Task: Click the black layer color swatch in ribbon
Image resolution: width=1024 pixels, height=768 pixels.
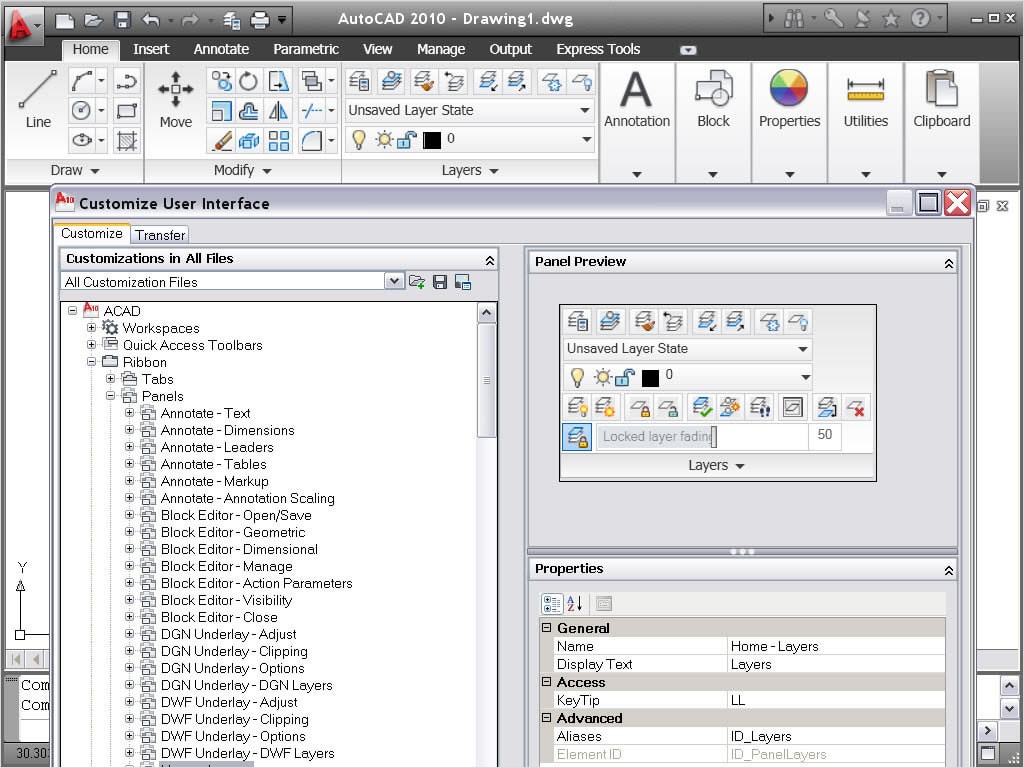Action: (432, 140)
